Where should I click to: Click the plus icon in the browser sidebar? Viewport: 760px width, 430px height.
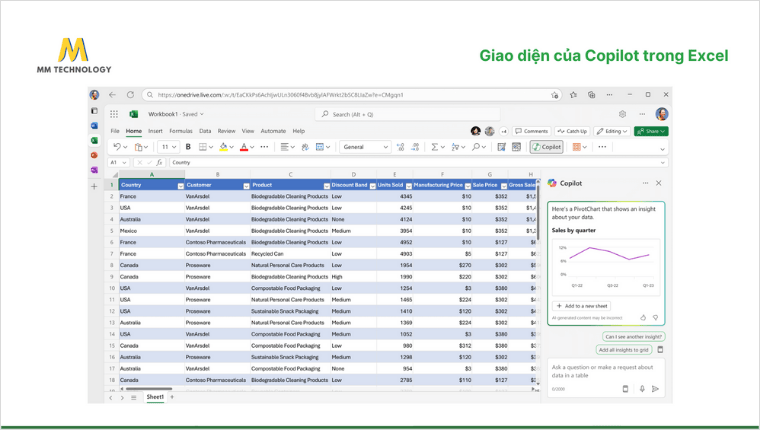coord(94,186)
